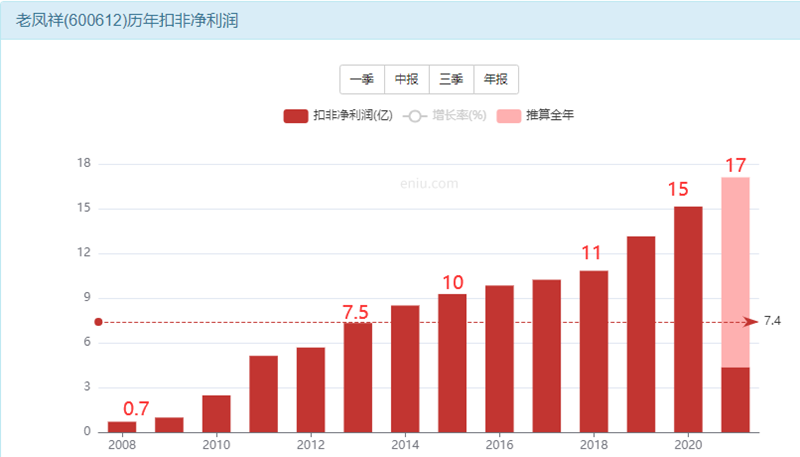Select the 2009 profit bar
Screen dimensions: 800x457
[169, 425]
